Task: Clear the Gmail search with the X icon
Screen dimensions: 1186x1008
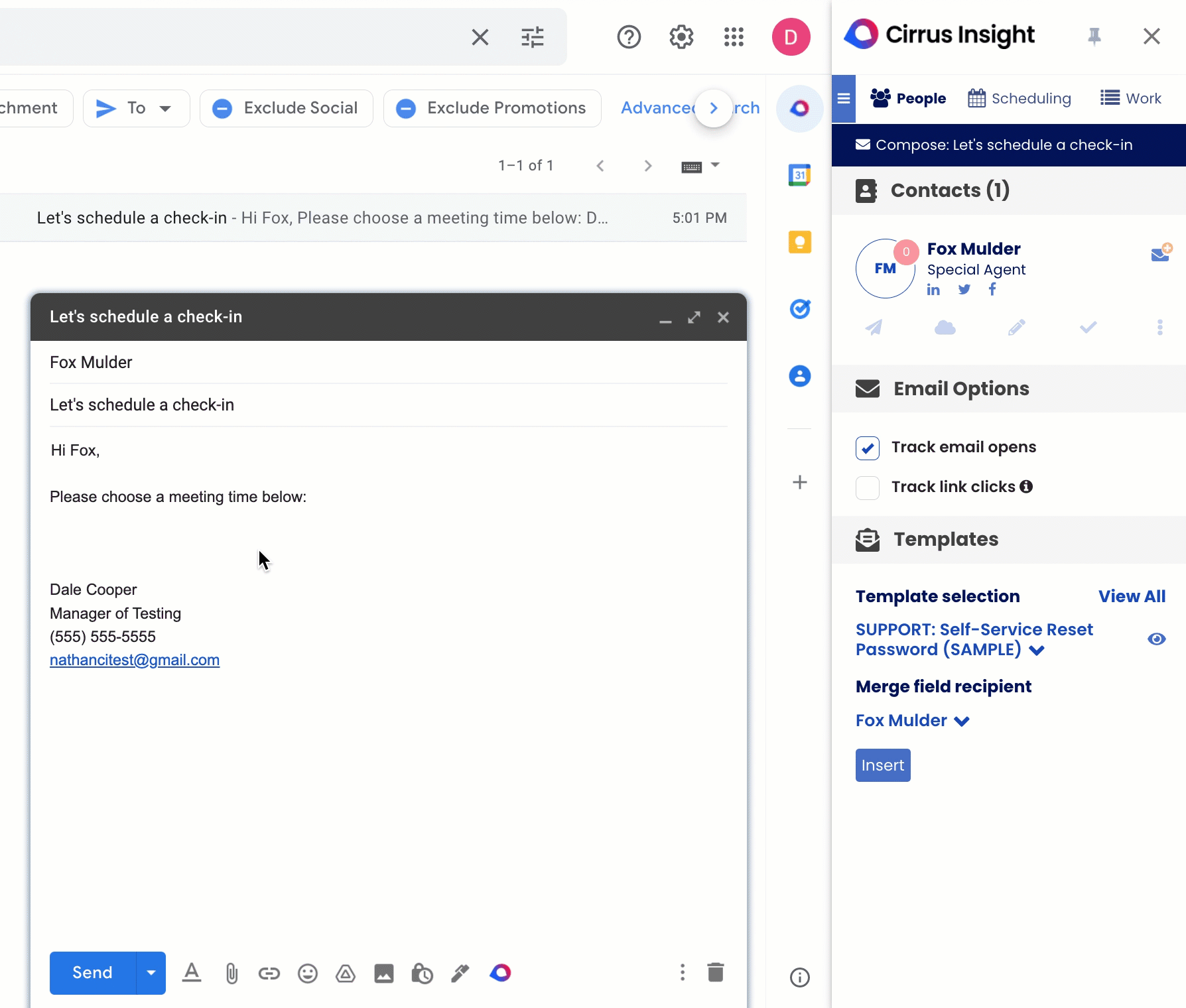Action: tap(480, 37)
